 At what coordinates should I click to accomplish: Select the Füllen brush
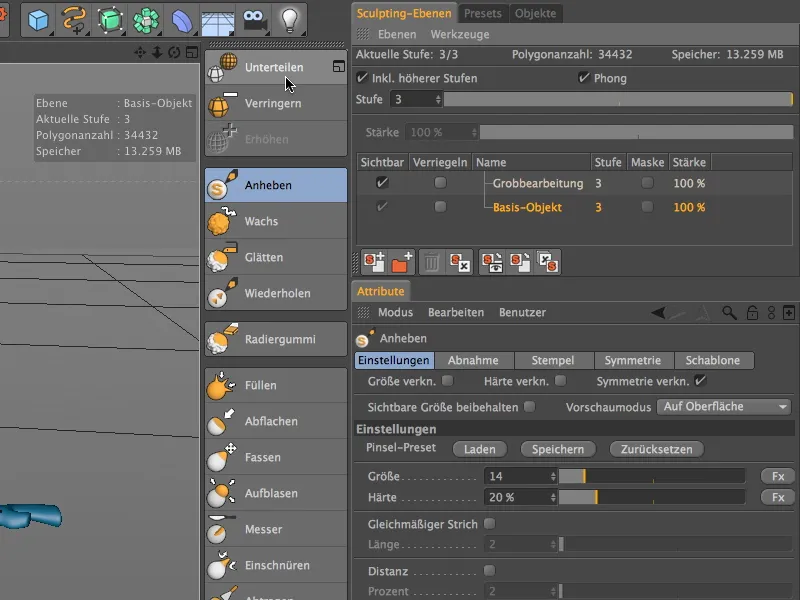276,385
